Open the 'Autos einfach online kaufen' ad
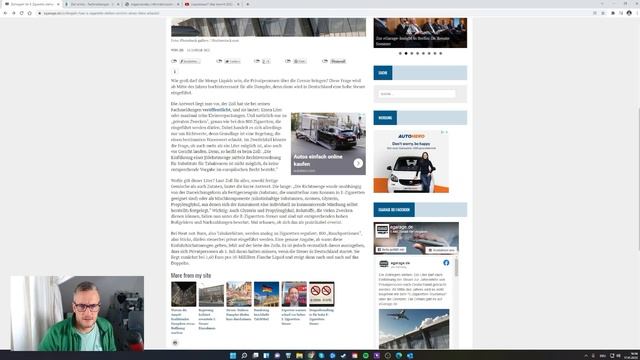 (x=328, y=144)
